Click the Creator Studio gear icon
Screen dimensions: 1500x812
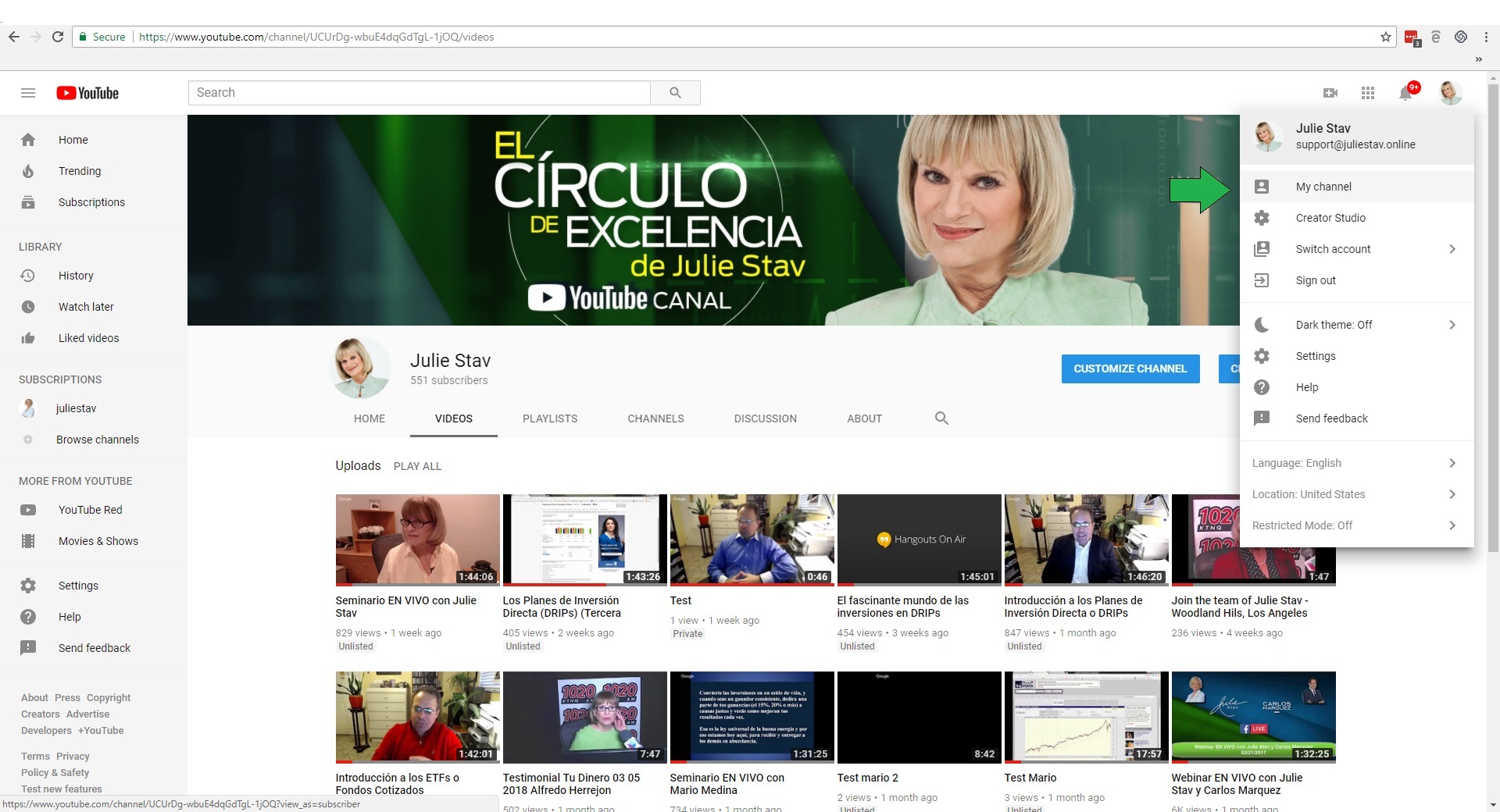(x=1262, y=218)
